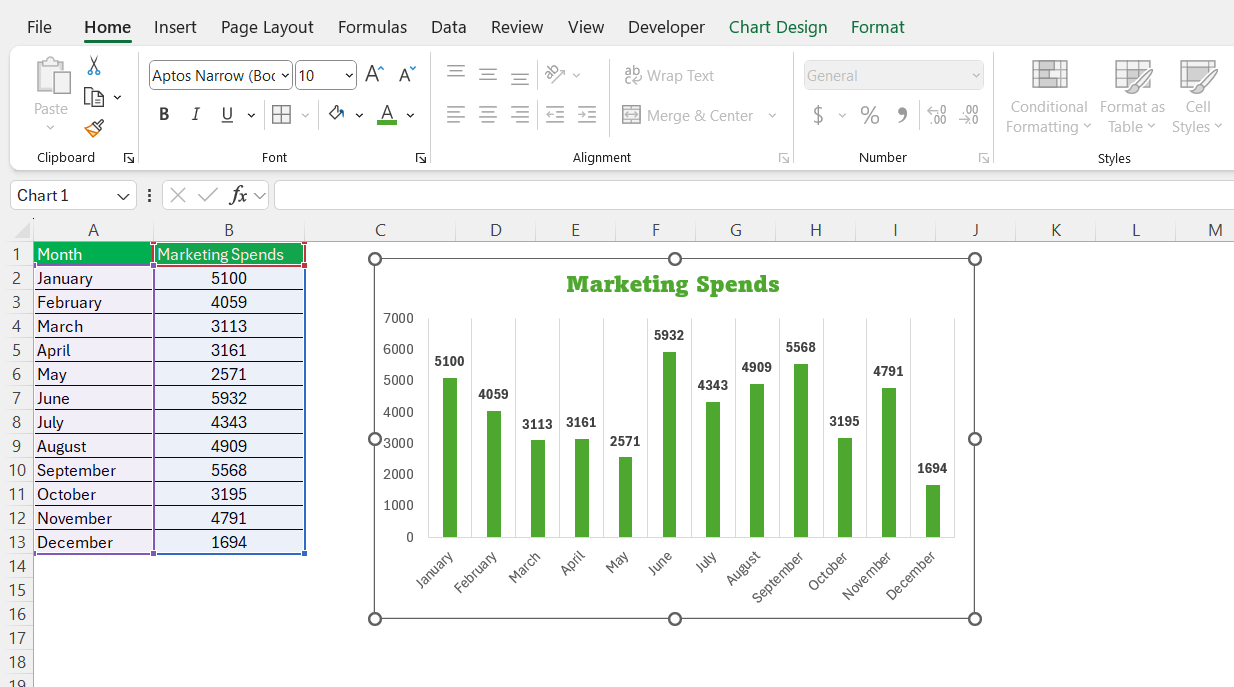Click cell with value 5932
This screenshot has height=687, width=1234.
229,398
